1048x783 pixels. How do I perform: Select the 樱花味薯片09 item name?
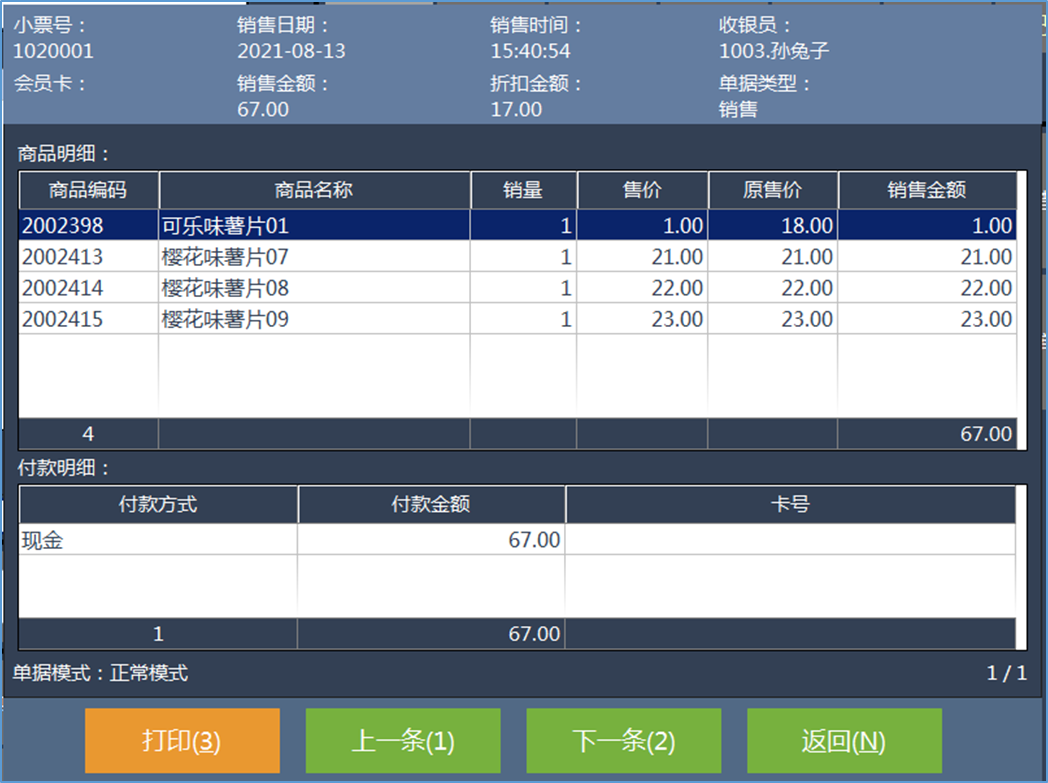pos(225,319)
